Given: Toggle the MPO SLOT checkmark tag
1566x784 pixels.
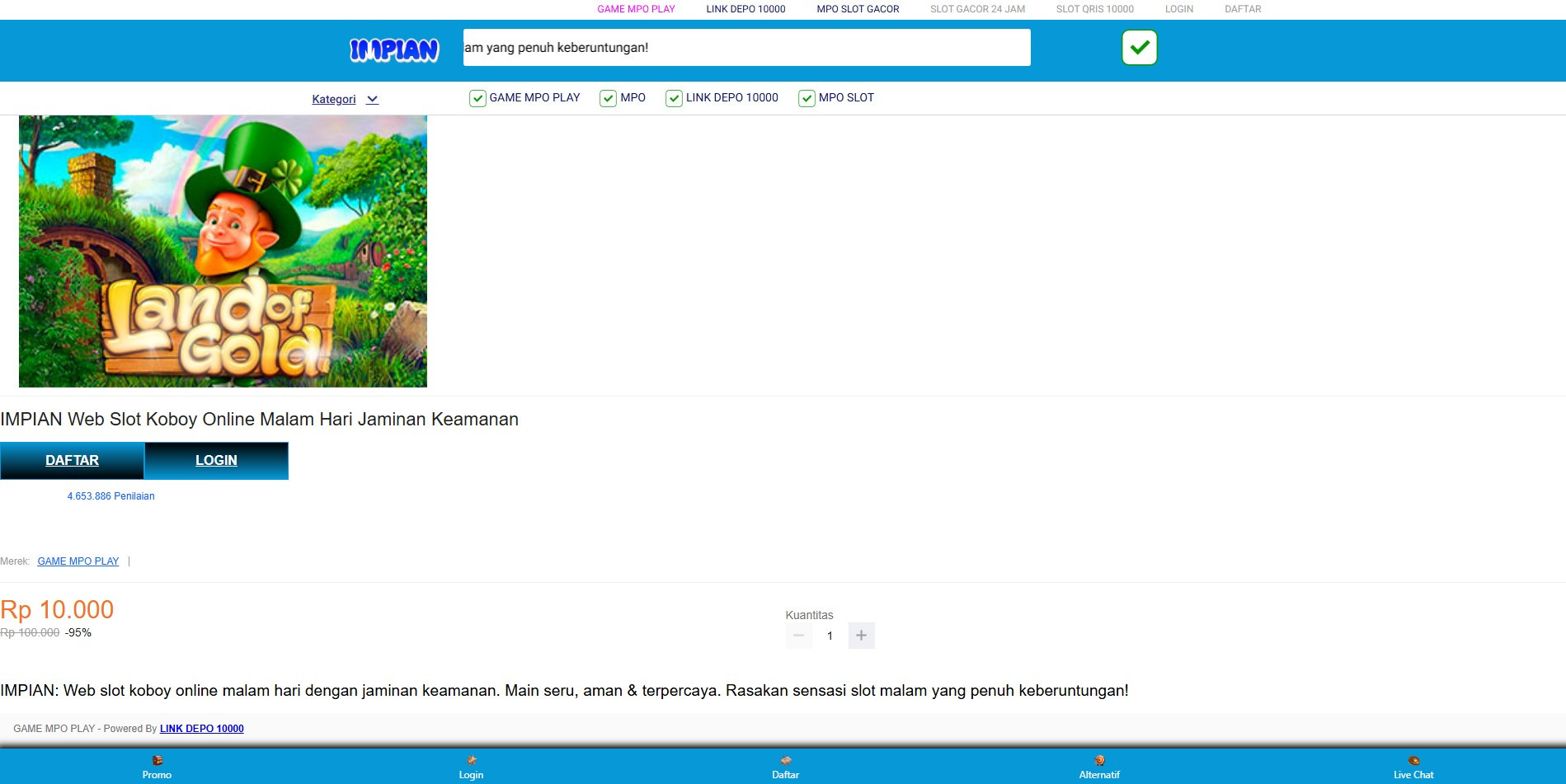Looking at the screenshot, I should pos(836,98).
